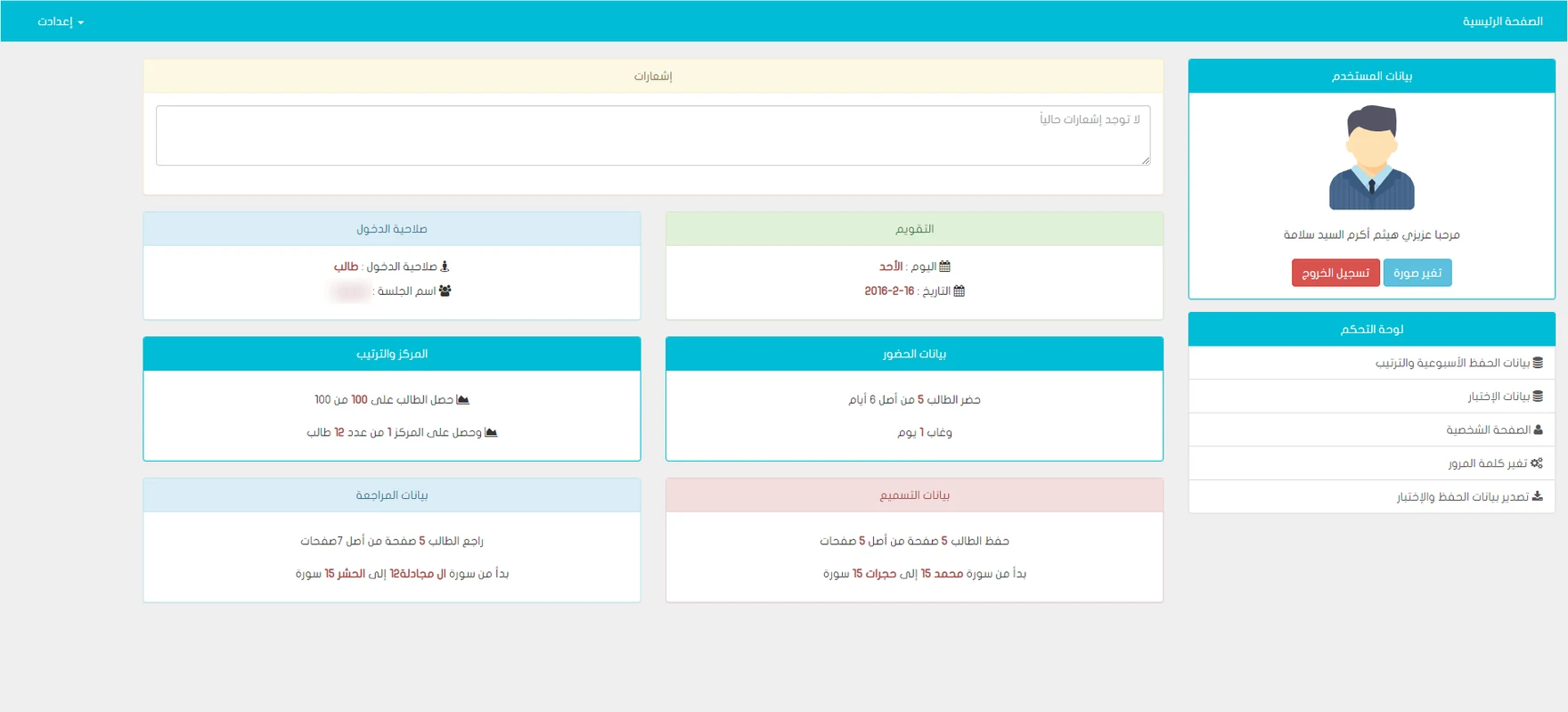Click database icon beside بيانات الحفظ الأسبوعية
1568x712 pixels.
point(1538,363)
